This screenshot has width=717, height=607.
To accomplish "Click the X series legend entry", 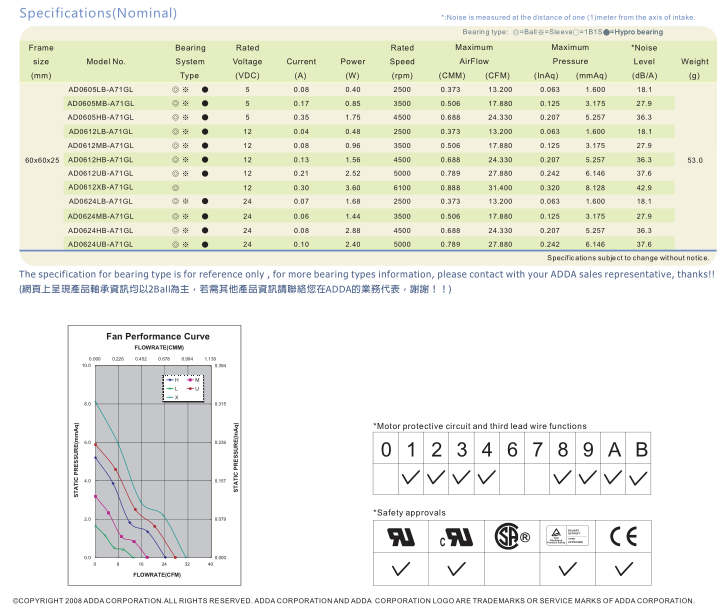I will click(x=172, y=398).
